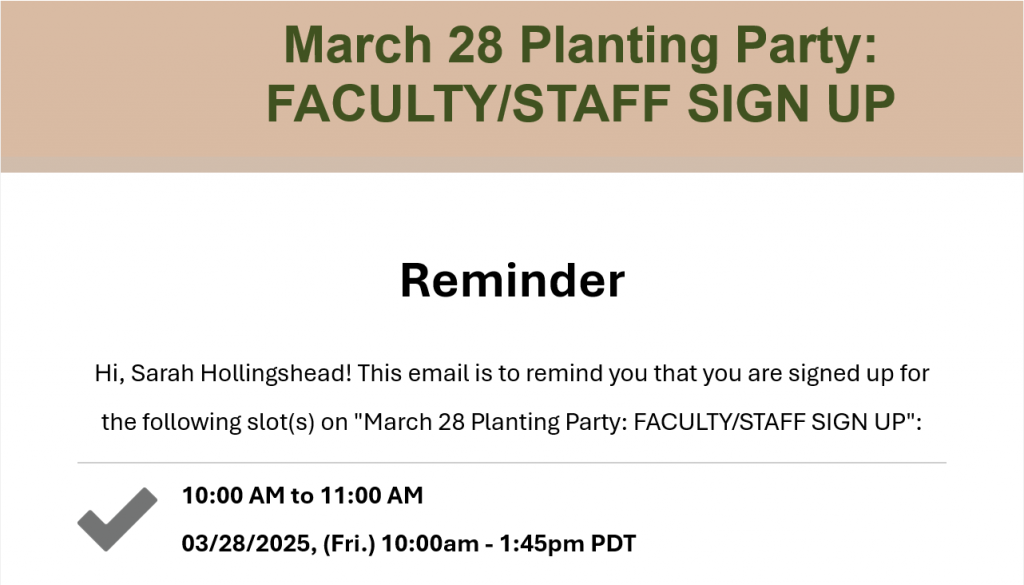The height and width of the screenshot is (585, 1024).
Task: Click the empty left side of the tan banner
Action: pyautogui.click(x=131, y=78)
